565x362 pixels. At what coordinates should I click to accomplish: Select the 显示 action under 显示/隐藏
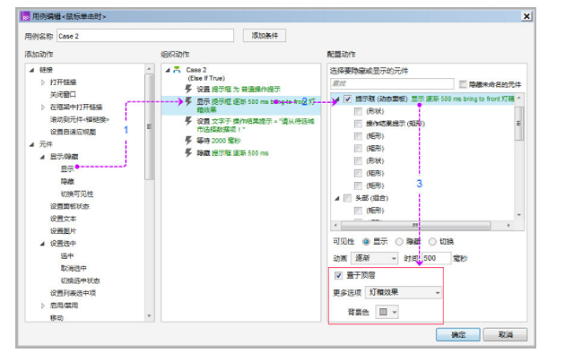67,169
